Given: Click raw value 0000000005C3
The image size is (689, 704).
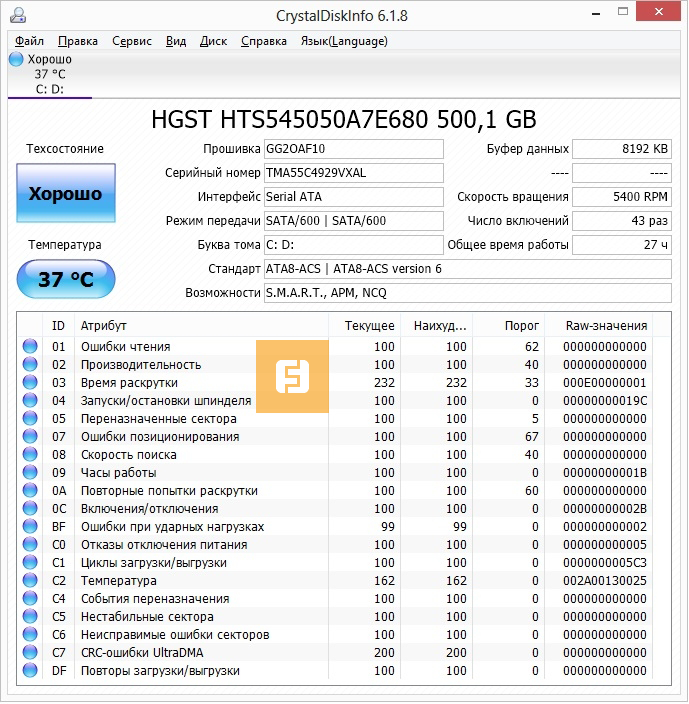Looking at the screenshot, I should (605, 563).
